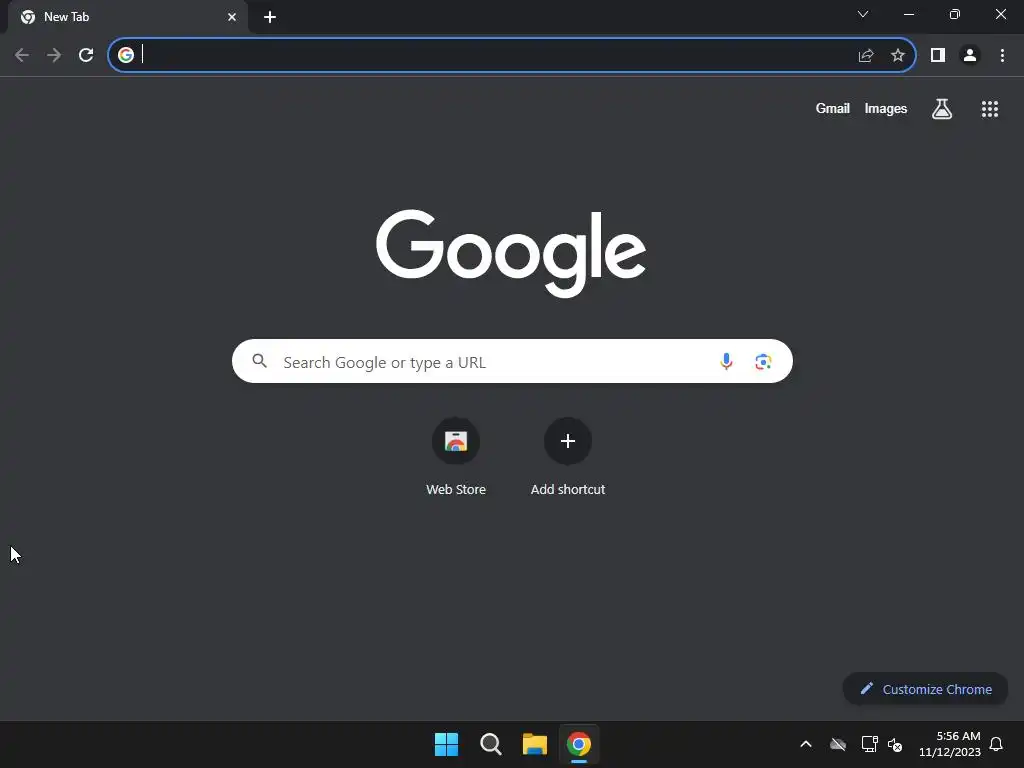The height and width of the screenshot is (768, 1024).
Task: Click the Chrome taskbar icon
Action: click(579, 744)
